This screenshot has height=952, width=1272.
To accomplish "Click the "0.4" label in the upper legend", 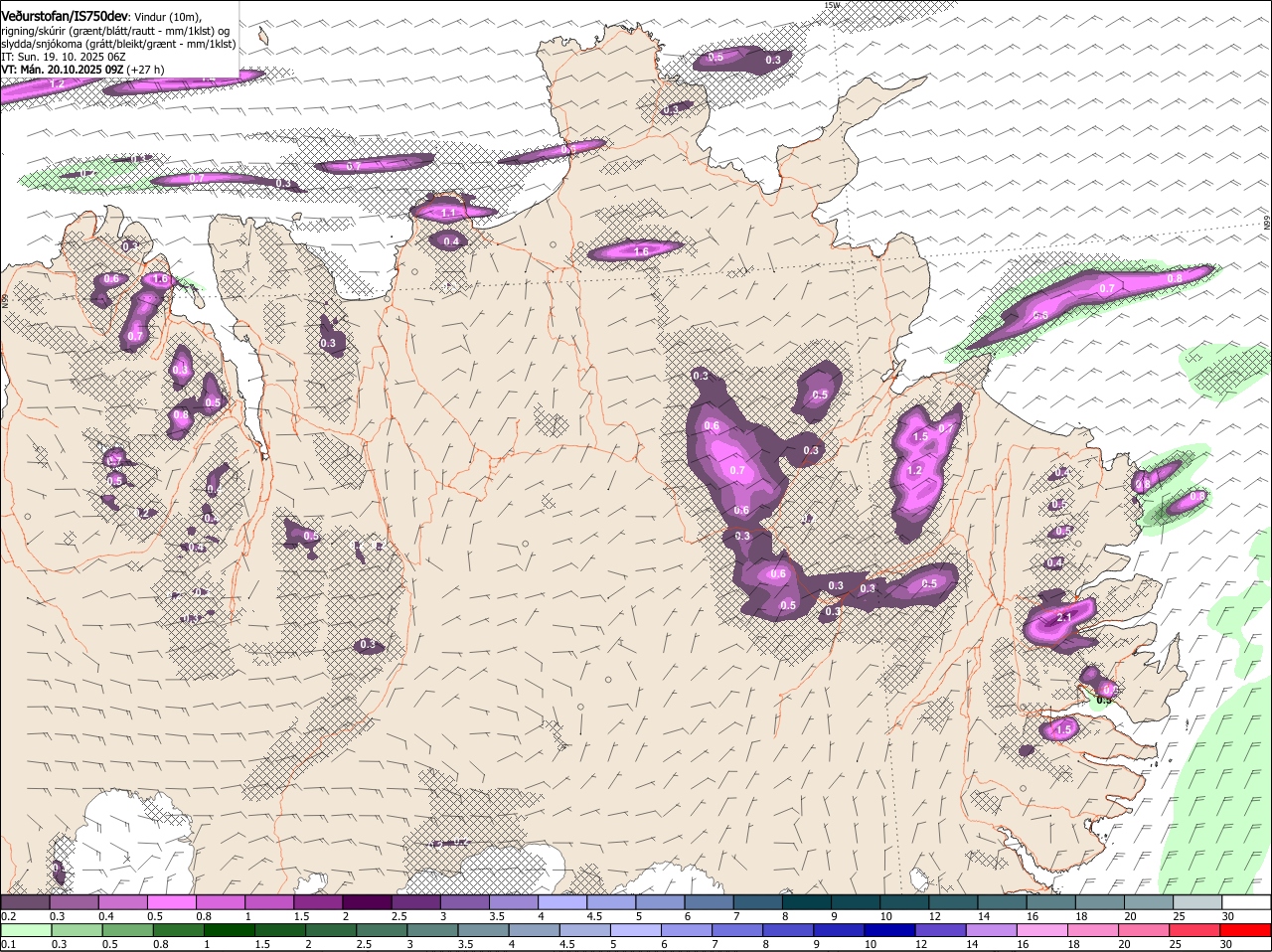I will point(106,916).
